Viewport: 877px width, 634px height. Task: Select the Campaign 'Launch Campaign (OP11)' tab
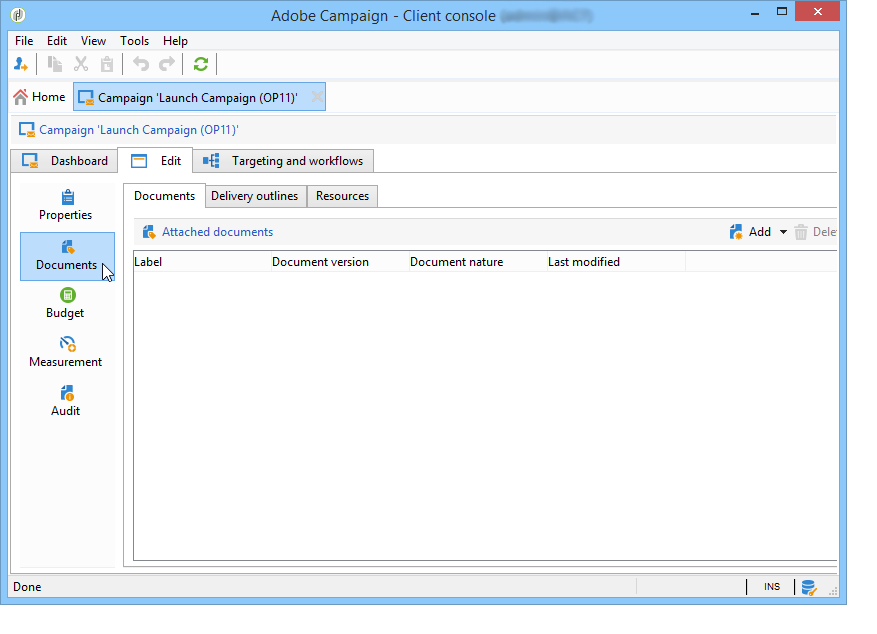pyautogui.click(x=199, y=97)
